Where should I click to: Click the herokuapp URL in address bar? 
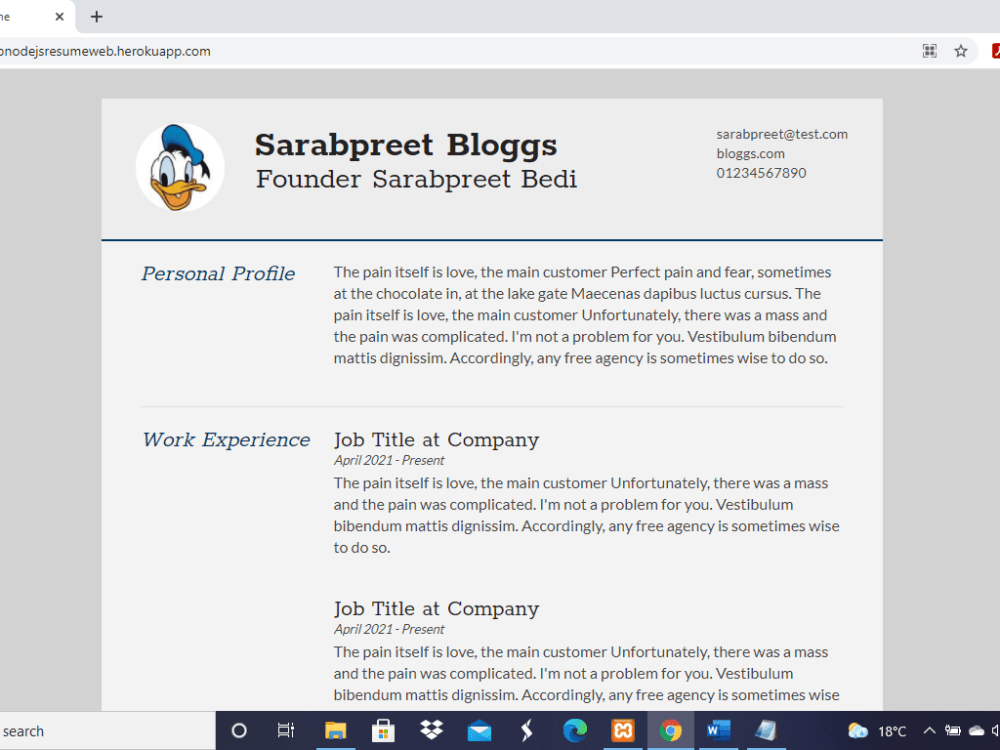(x=105, y=51)
